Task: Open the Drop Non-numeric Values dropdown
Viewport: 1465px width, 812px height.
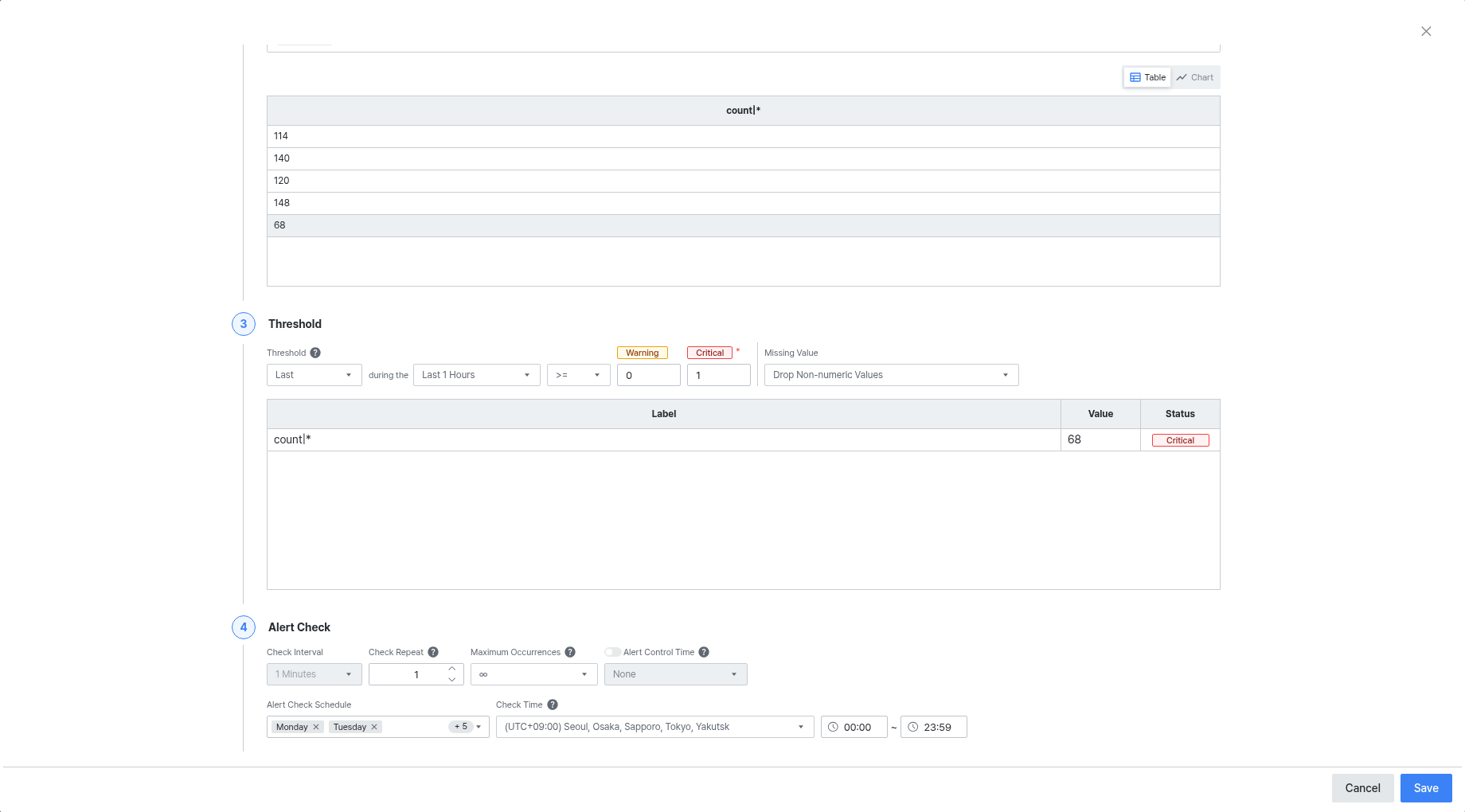Action: coord(892,375)
